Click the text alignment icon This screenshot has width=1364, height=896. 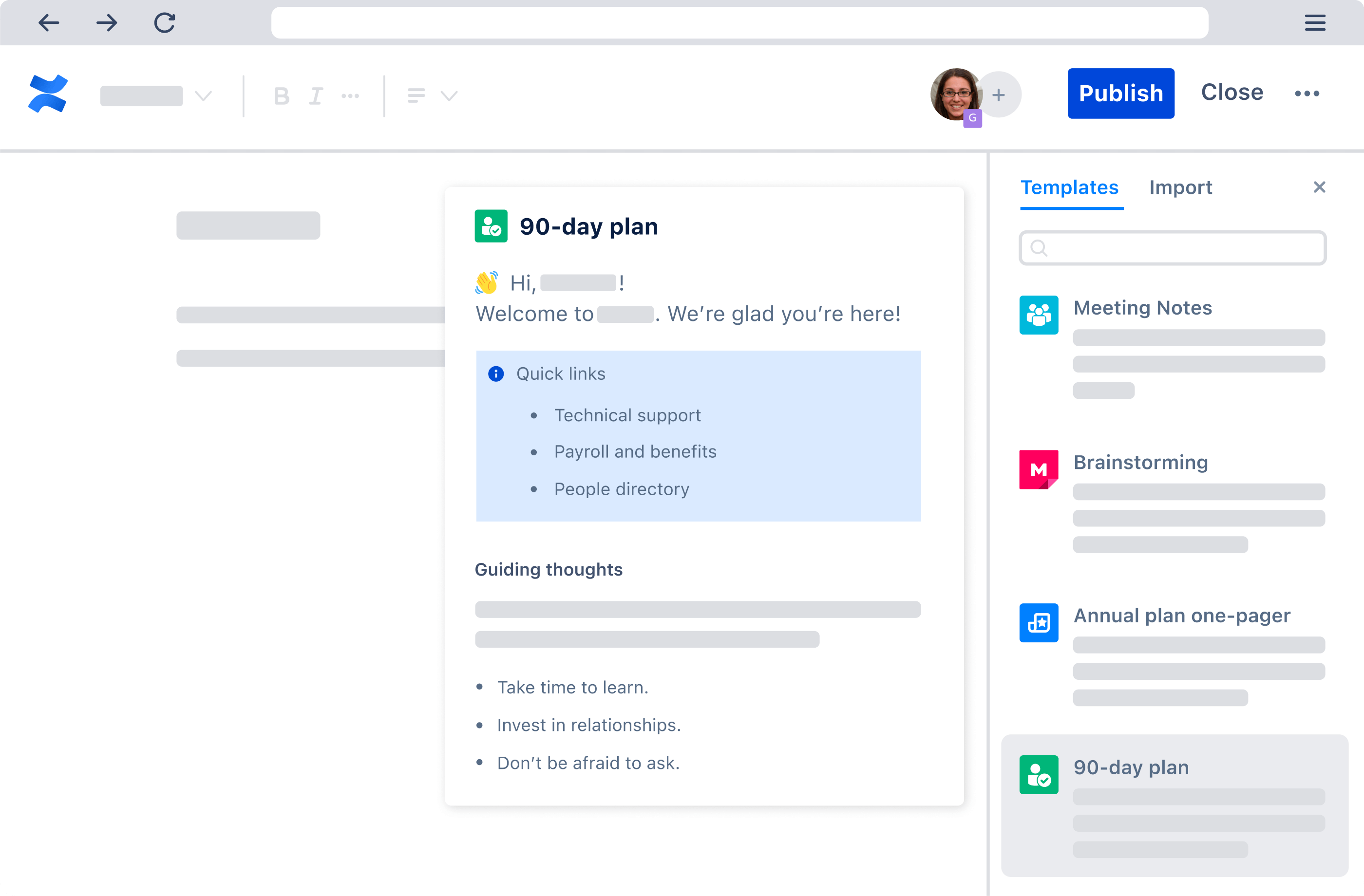[x=416, y=95]
